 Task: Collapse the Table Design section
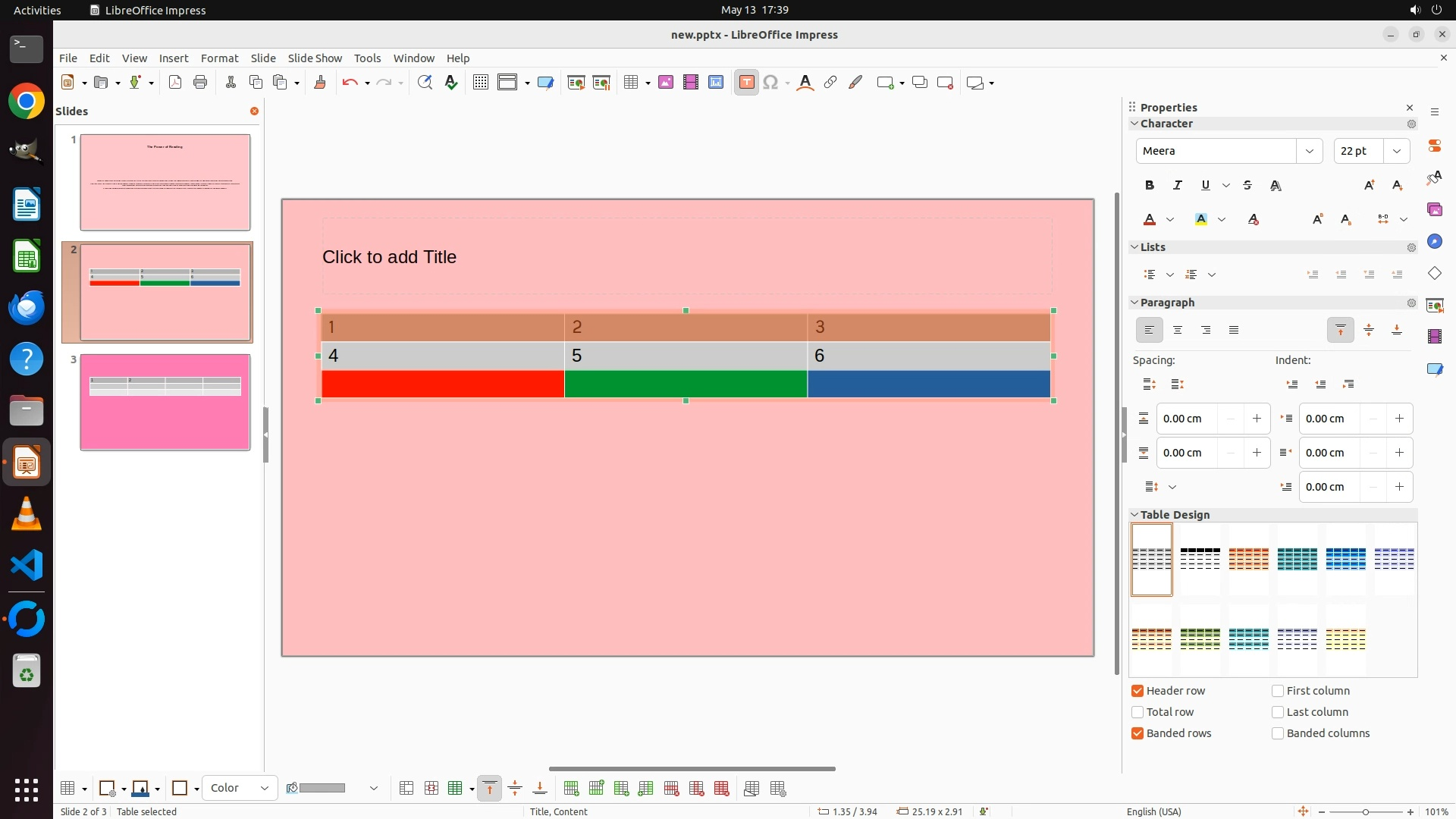pyautogui.click(x=1134, y=515)
